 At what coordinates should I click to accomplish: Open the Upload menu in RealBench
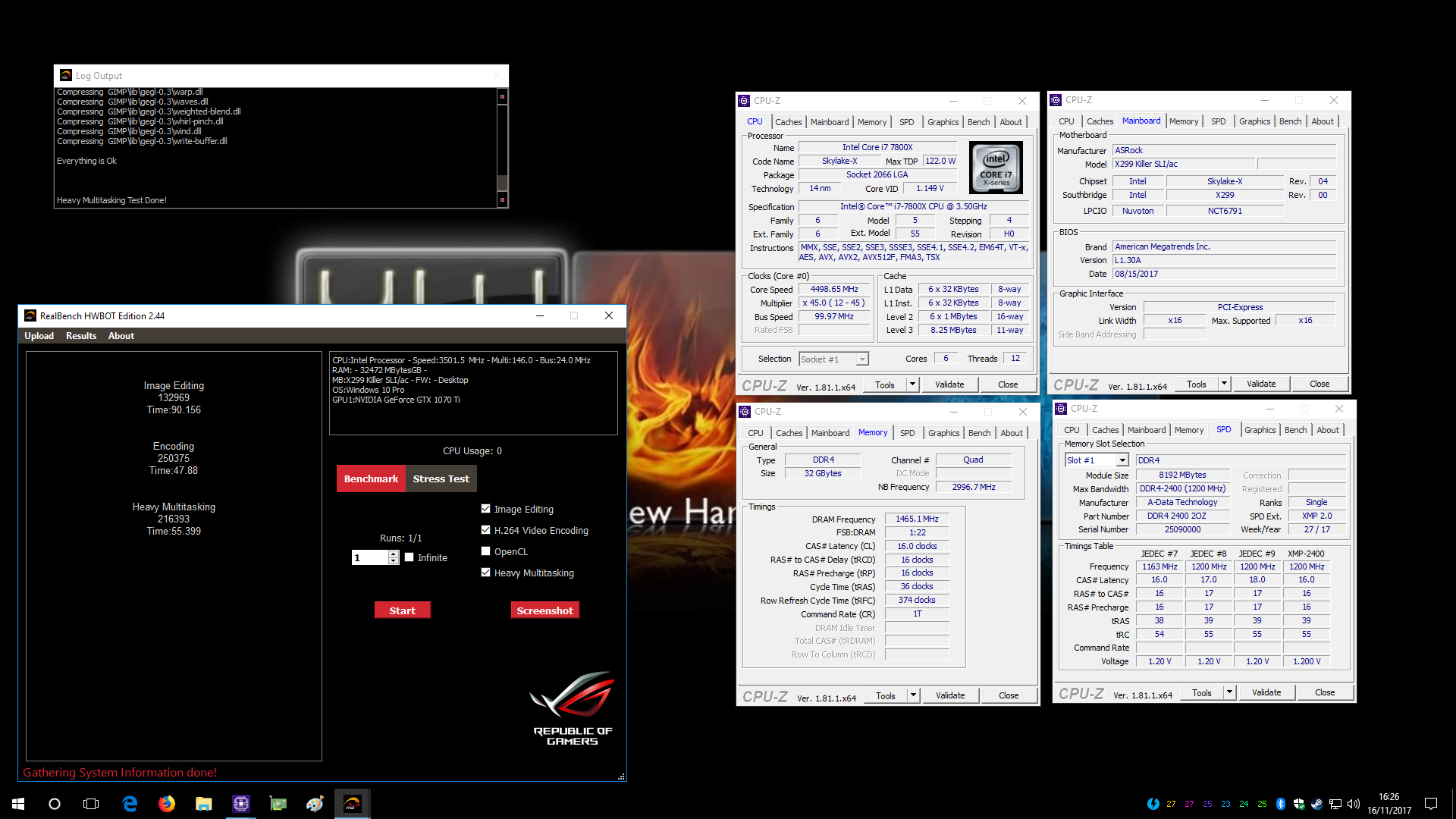click(39, 336)
